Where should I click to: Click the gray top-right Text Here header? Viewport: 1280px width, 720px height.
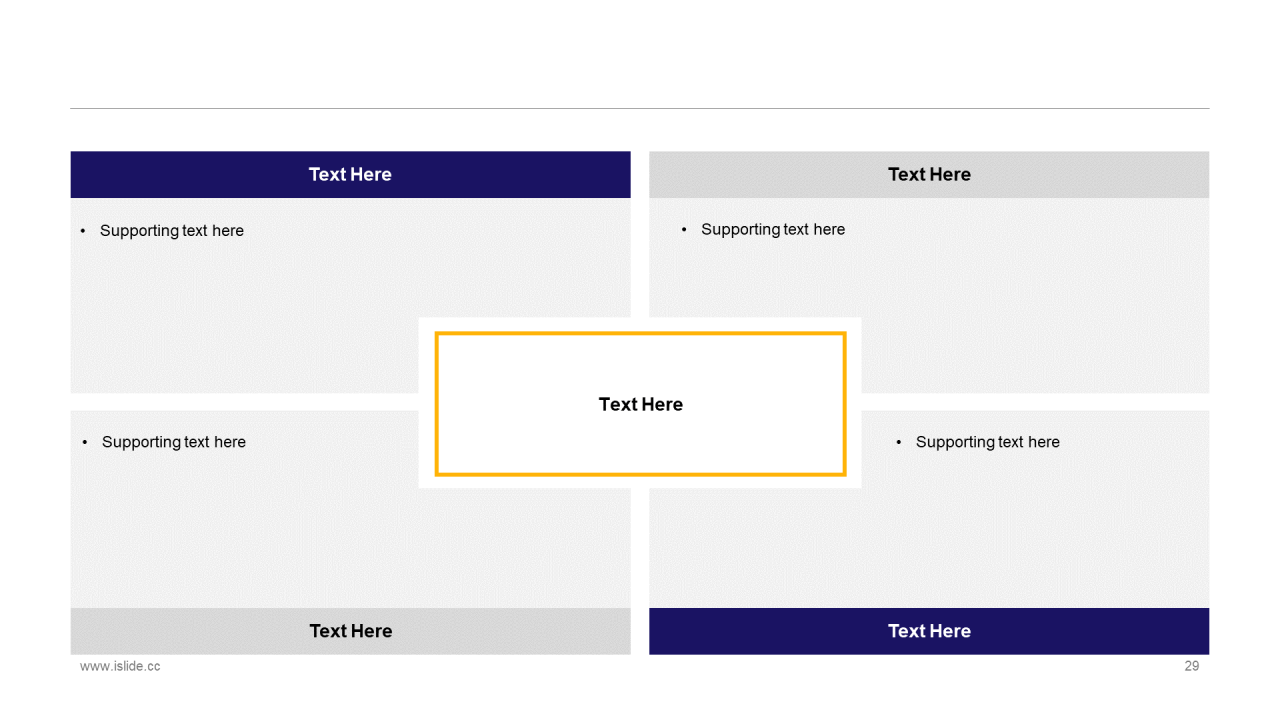[929, 174]
